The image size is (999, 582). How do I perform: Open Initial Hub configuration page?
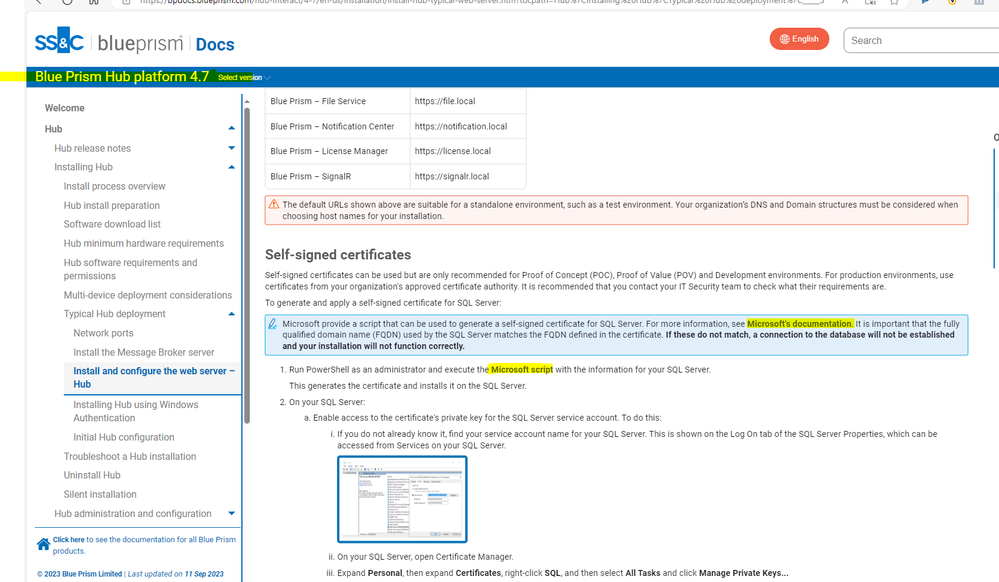click(124, 437)
